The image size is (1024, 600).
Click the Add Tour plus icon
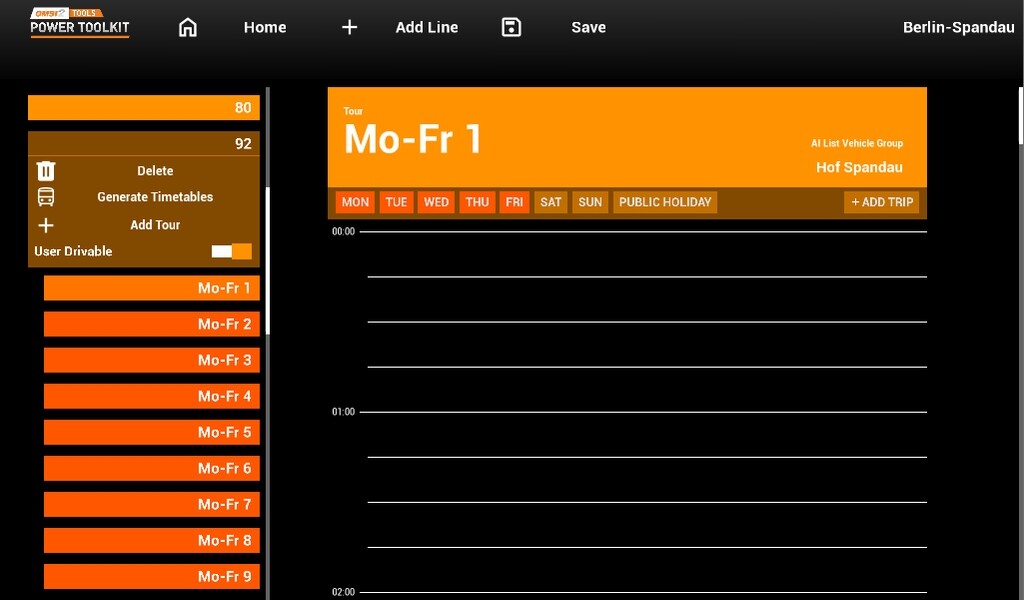point(46,225)
